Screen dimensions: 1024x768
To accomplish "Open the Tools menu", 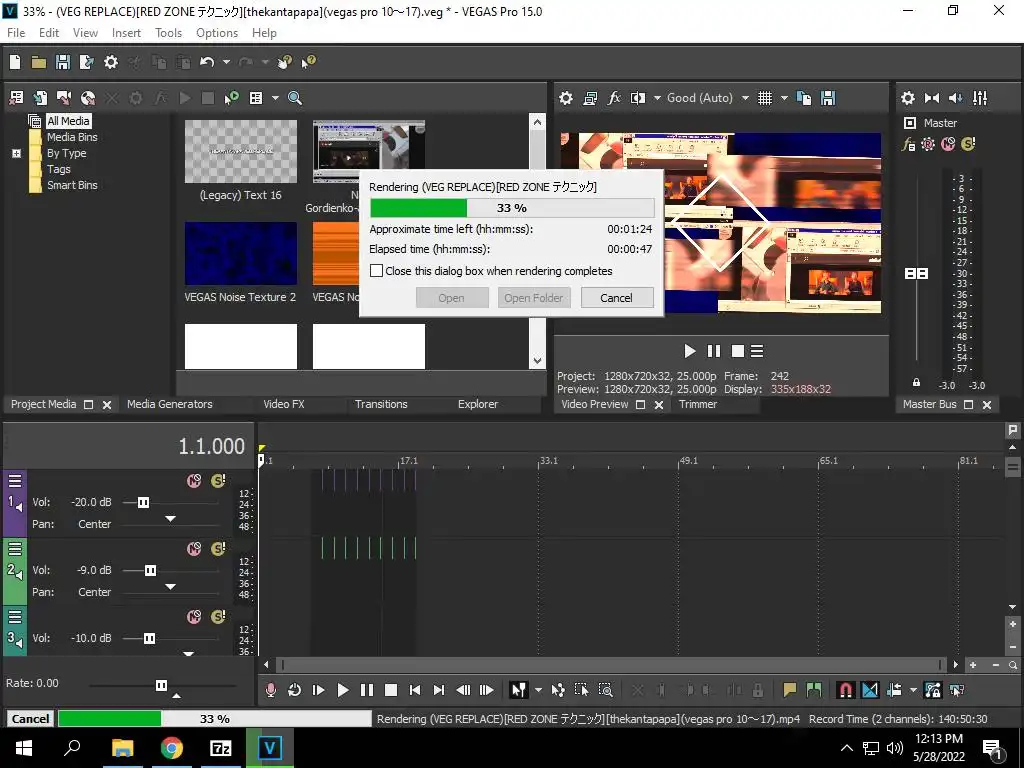I will point(168,33).
